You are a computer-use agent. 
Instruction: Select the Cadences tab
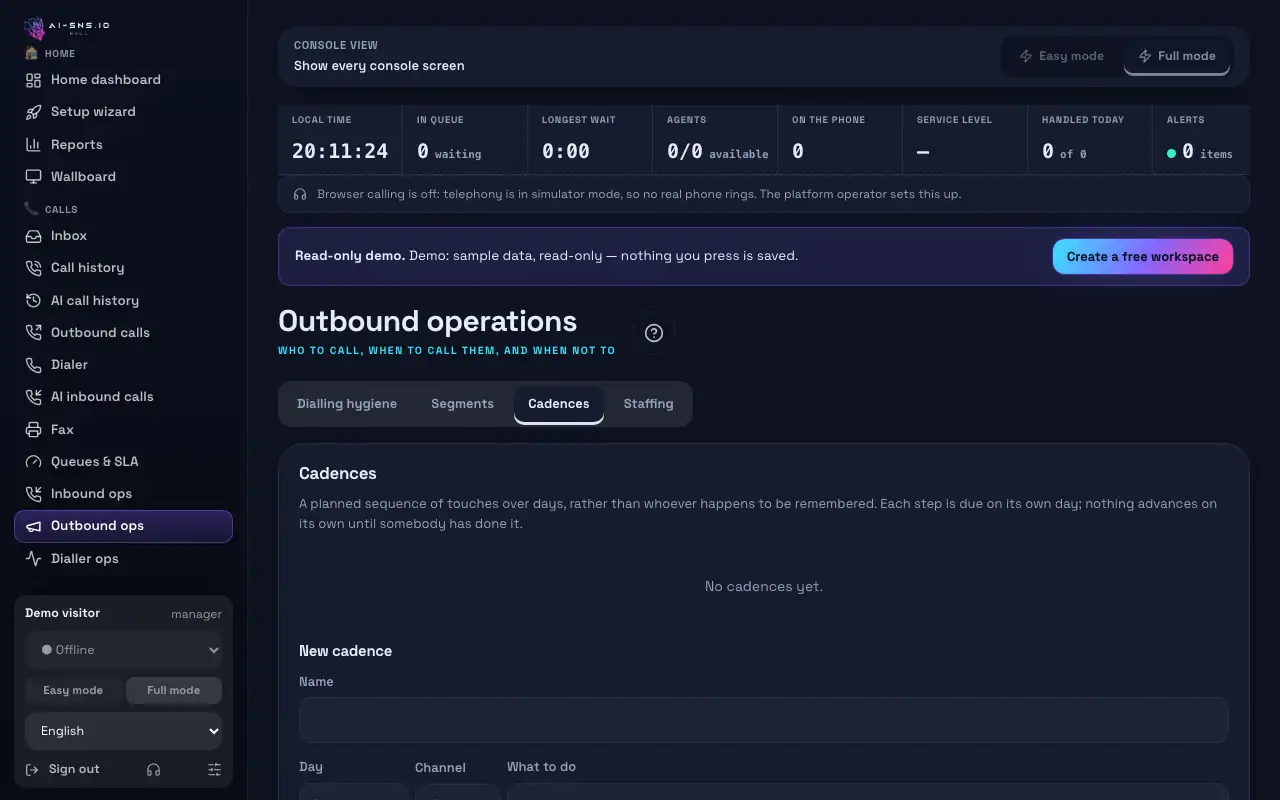559,404
